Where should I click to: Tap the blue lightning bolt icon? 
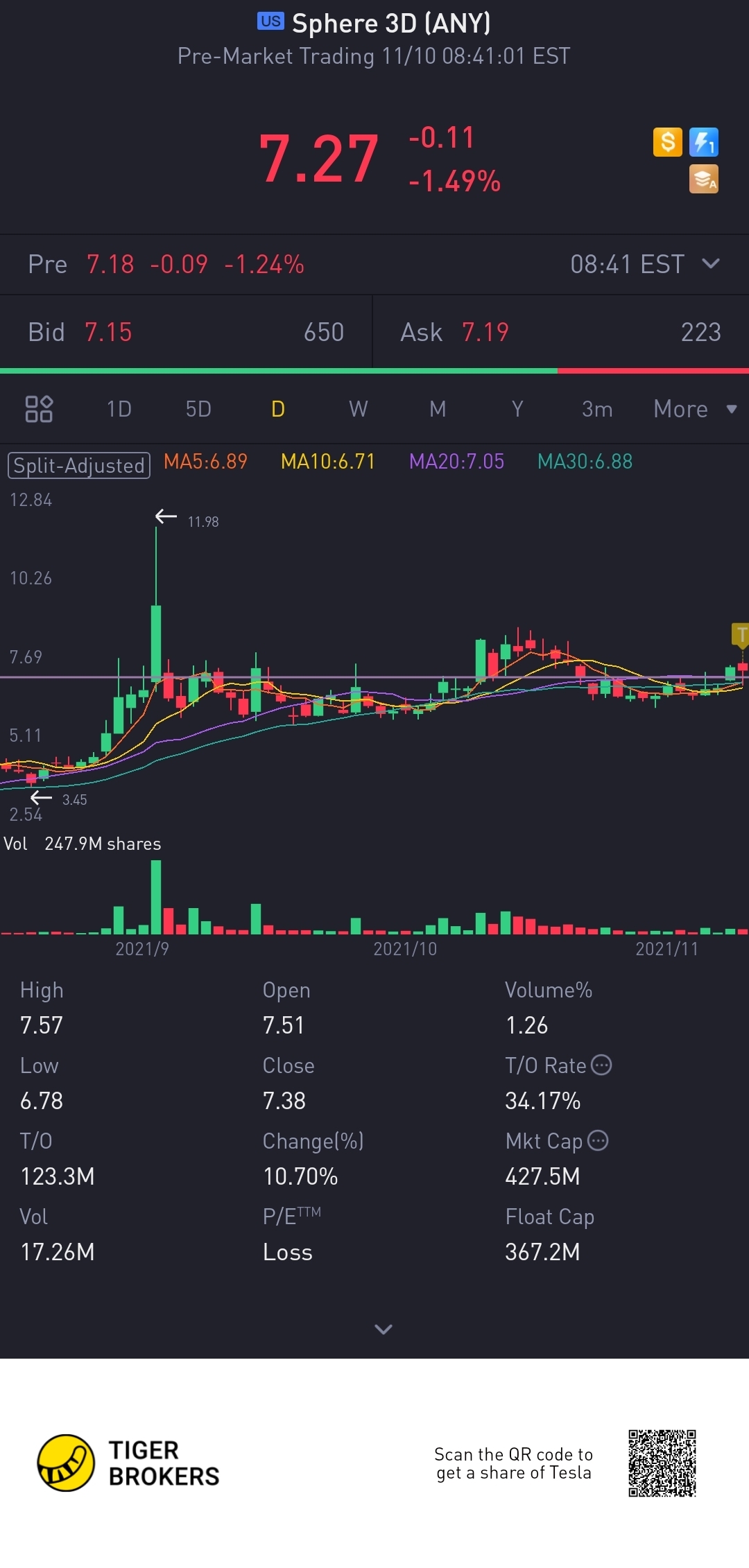pos(704,142)
